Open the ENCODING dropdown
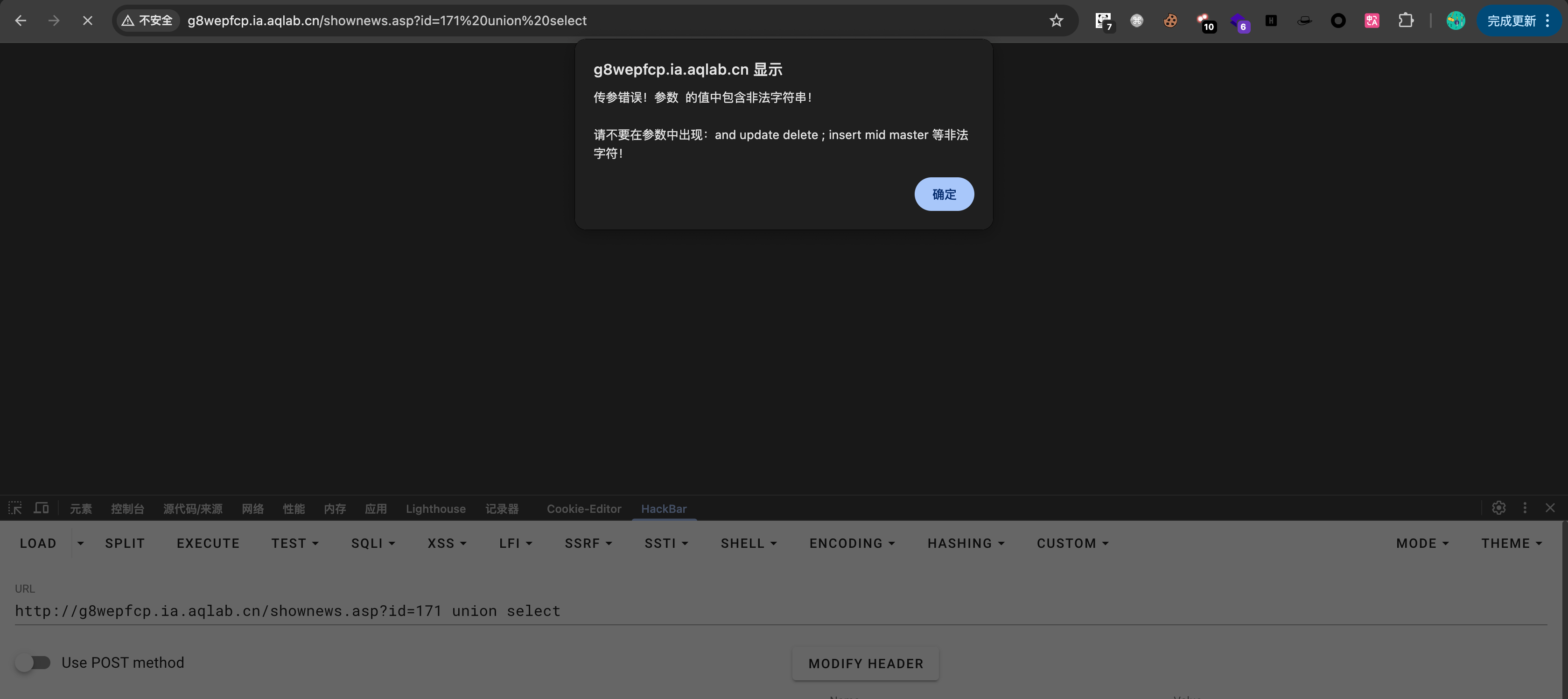Screen dimensions: 1568x699 (x=852, y=543)
